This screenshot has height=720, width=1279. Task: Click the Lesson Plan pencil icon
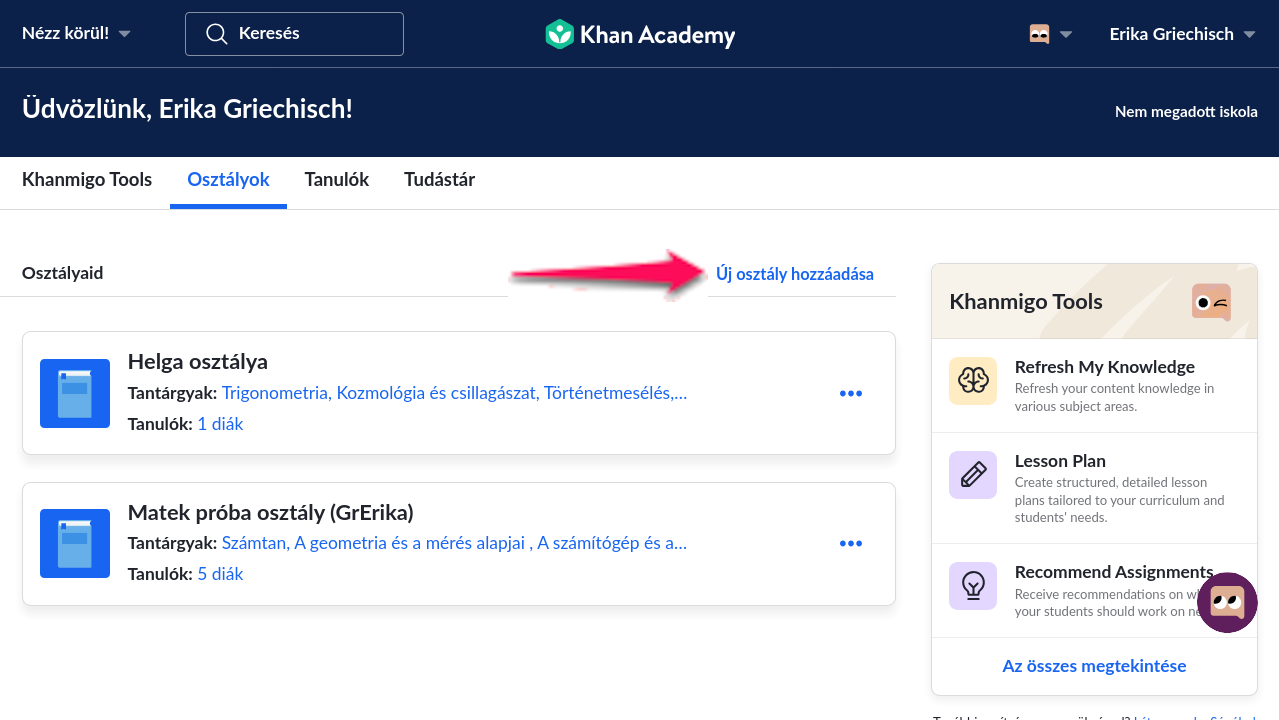(x=973, y=475)
